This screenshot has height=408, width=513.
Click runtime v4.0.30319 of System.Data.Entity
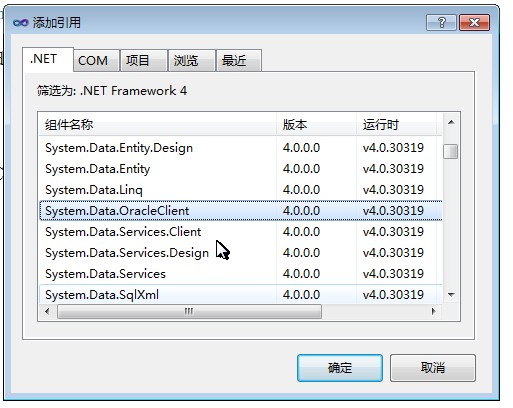(x=393, y=169)
